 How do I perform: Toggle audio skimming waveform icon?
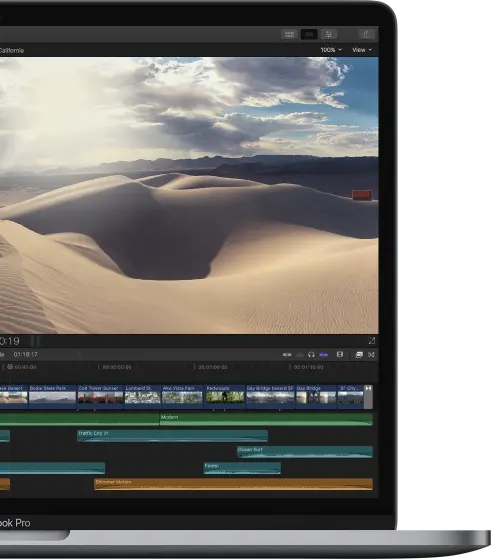coord(300,354)
